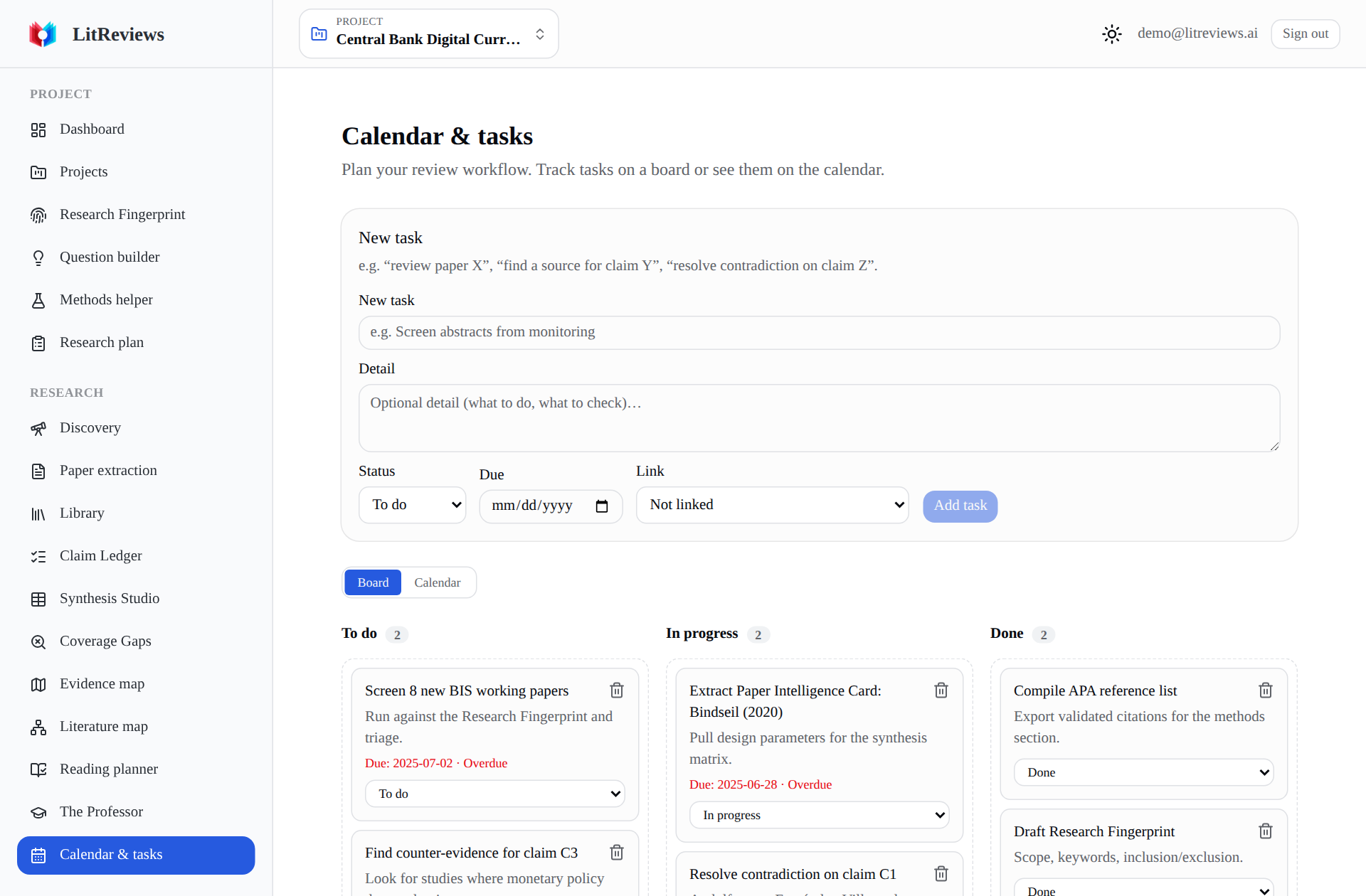Open Discovery telescope icon

(x=38, y=428)
